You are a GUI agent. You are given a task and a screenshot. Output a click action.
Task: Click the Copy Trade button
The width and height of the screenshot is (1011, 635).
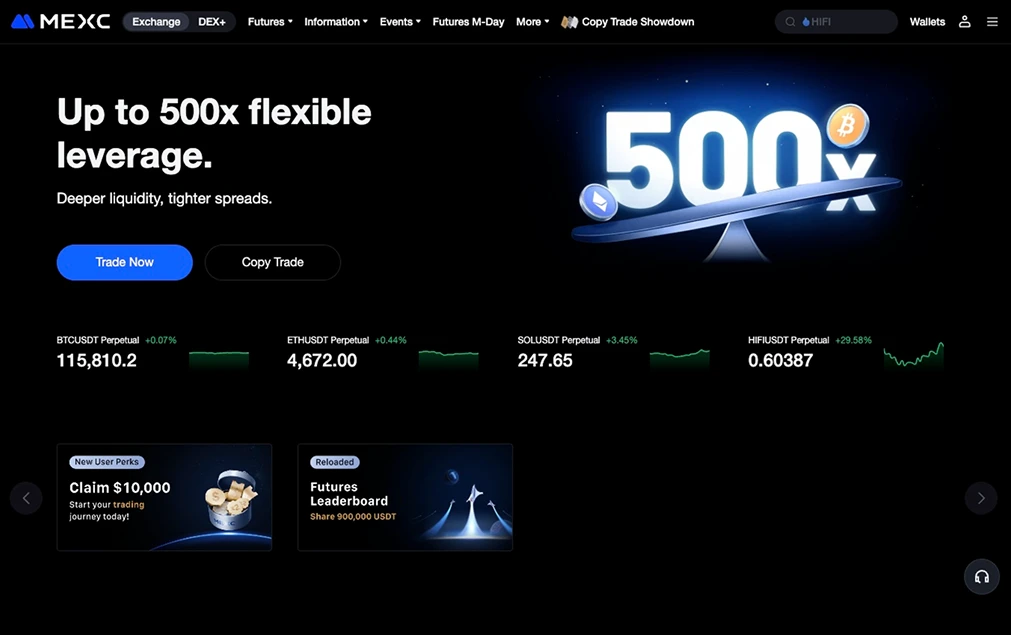273,262
